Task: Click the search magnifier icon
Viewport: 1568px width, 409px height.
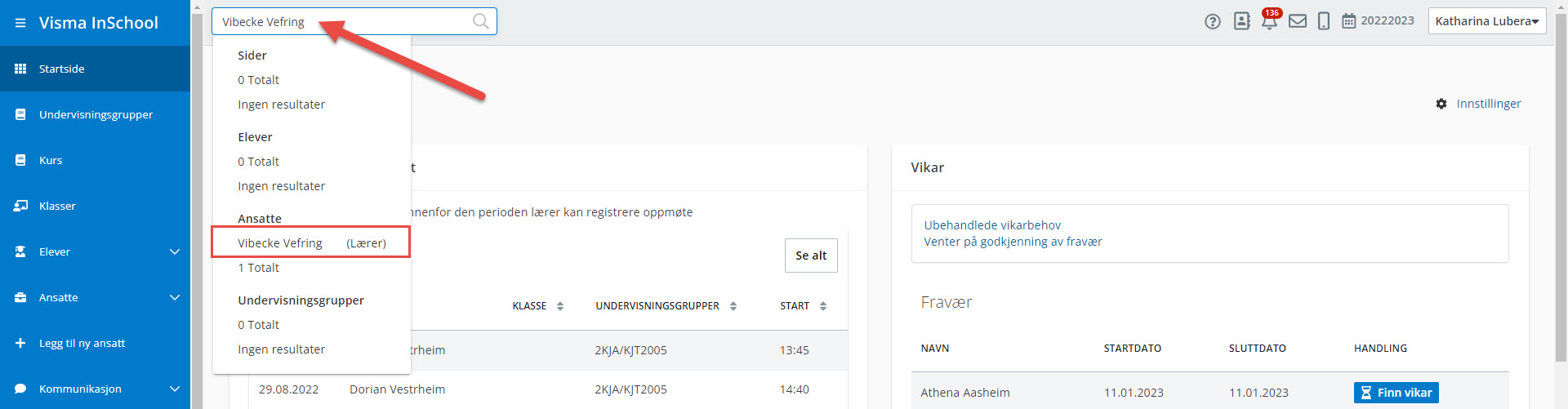Action: [x=481, y=21]
